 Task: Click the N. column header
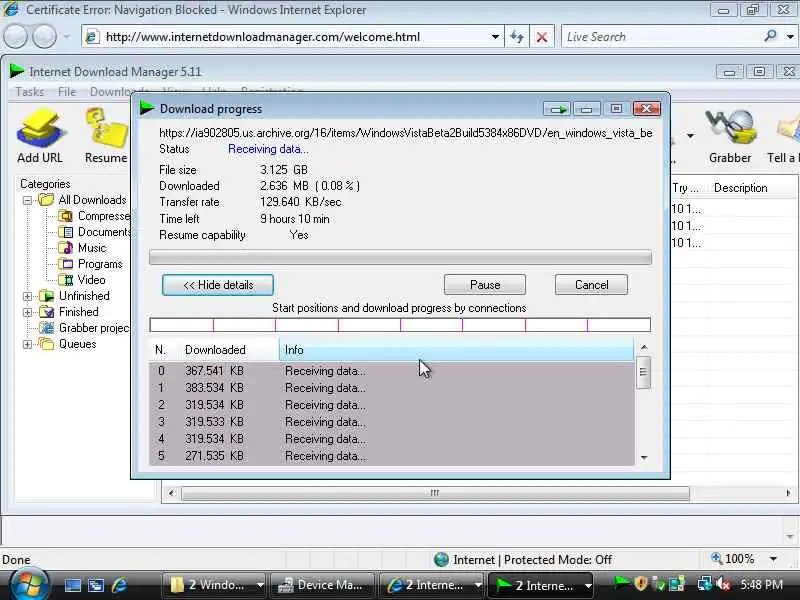pyautogui.click(x=160, y=350)
